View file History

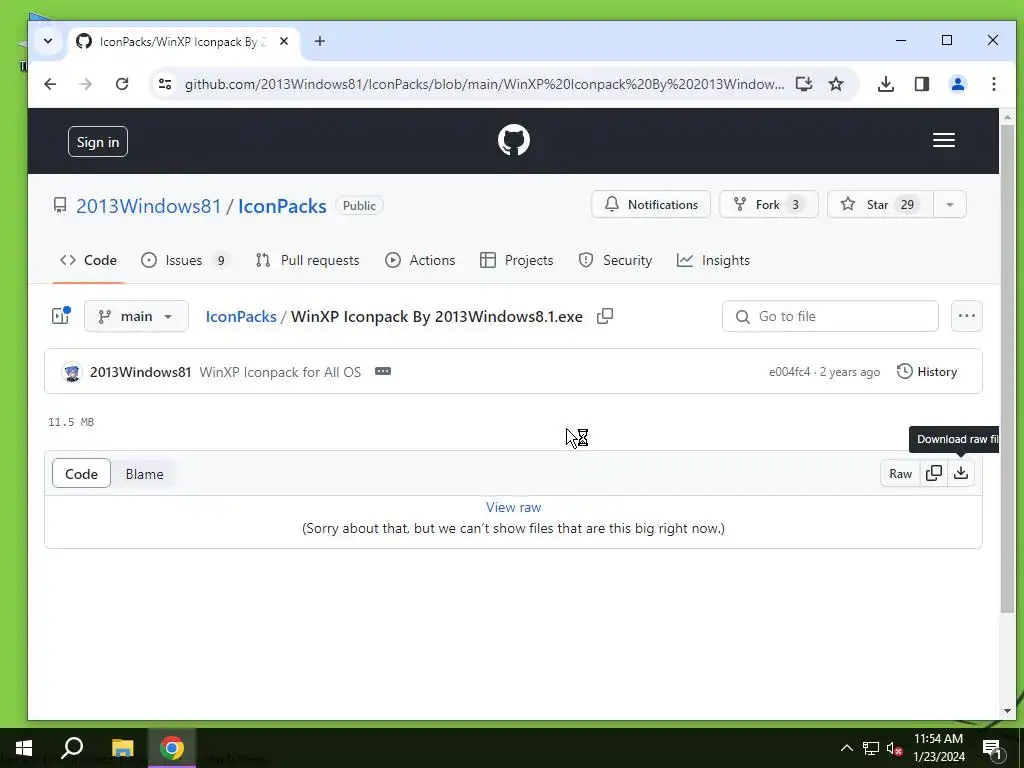pyautogui.click(x=927, y=372)
